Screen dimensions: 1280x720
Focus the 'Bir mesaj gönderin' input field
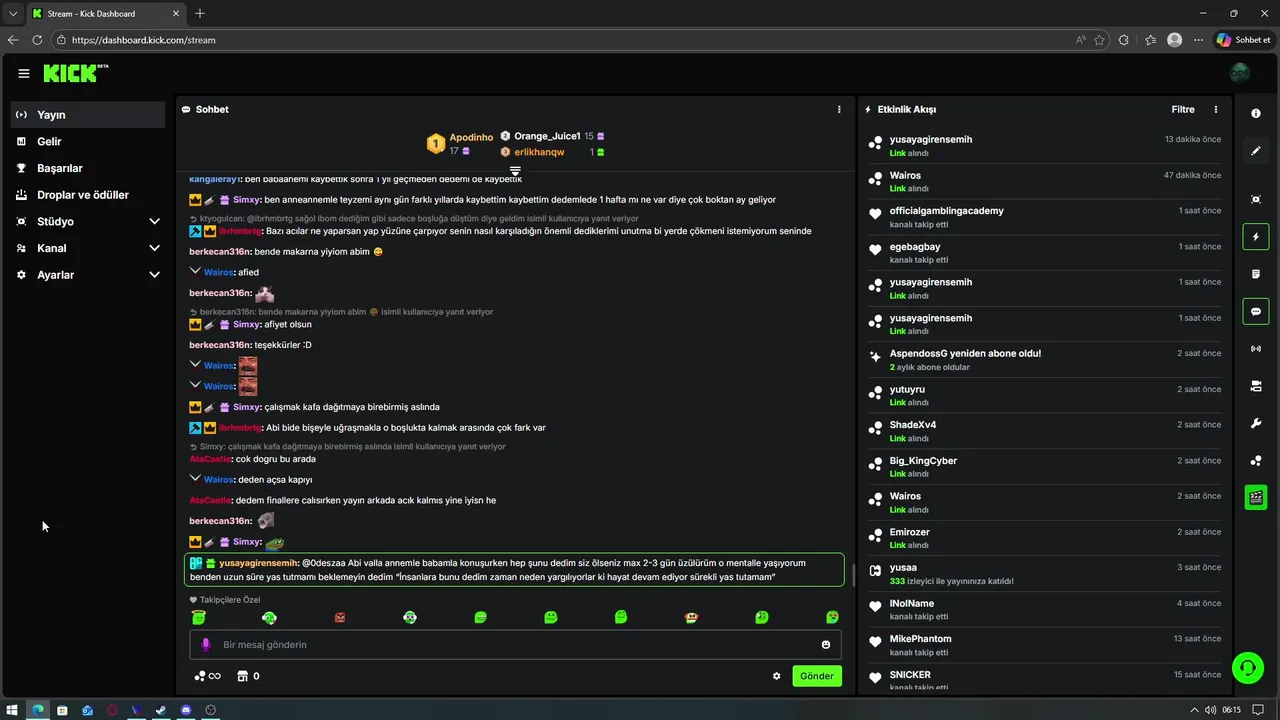[515, 645]
